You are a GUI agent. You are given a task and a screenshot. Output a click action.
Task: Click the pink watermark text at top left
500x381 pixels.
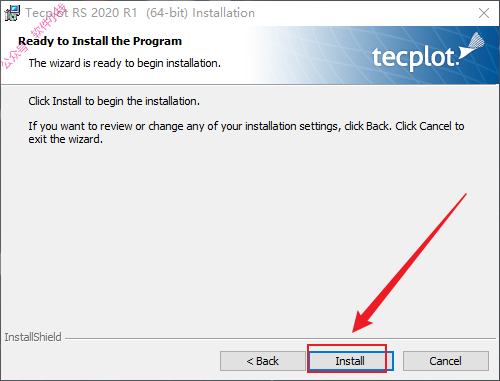(x=33, y=36)
